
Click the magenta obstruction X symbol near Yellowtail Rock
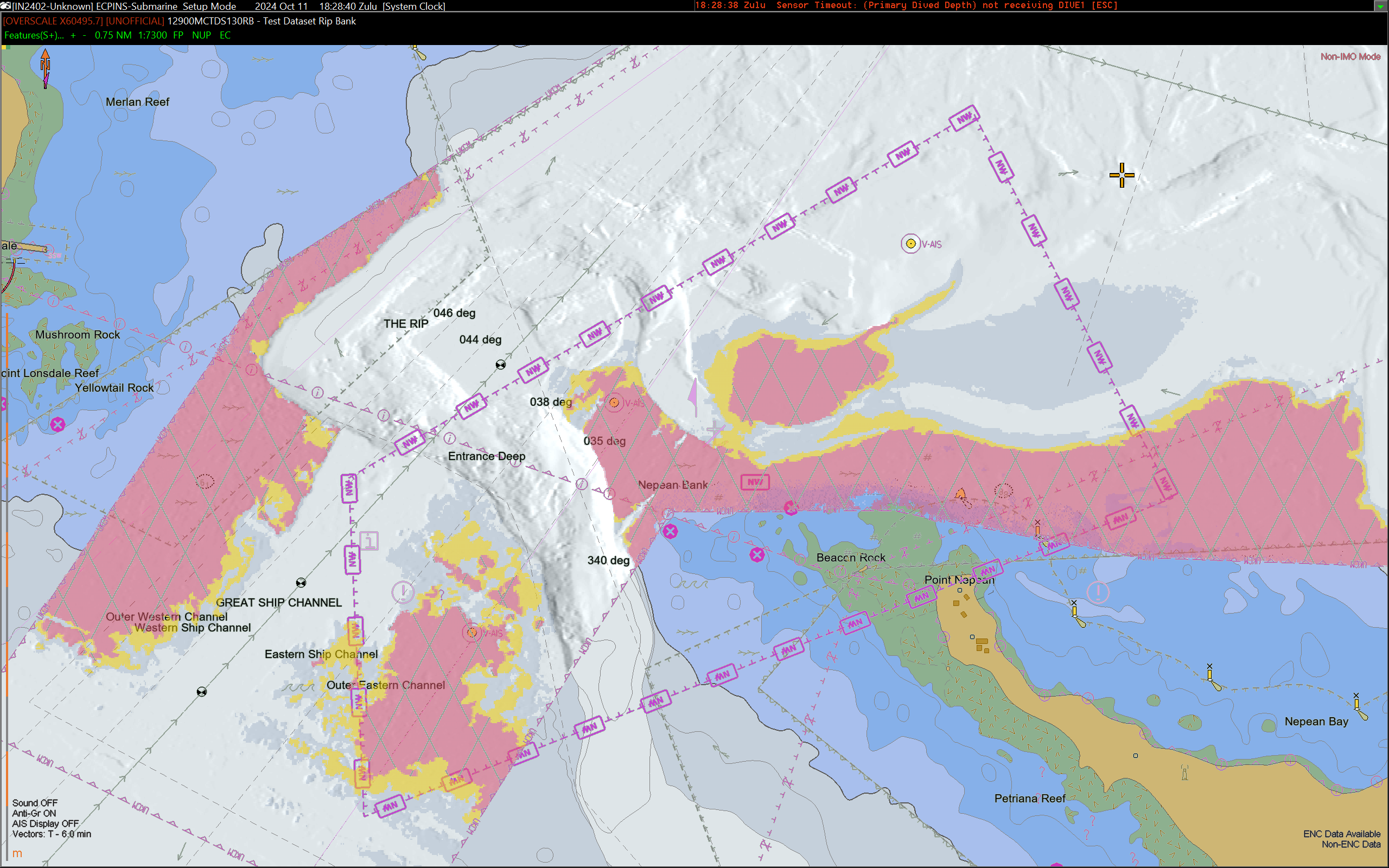click(58, 425)
